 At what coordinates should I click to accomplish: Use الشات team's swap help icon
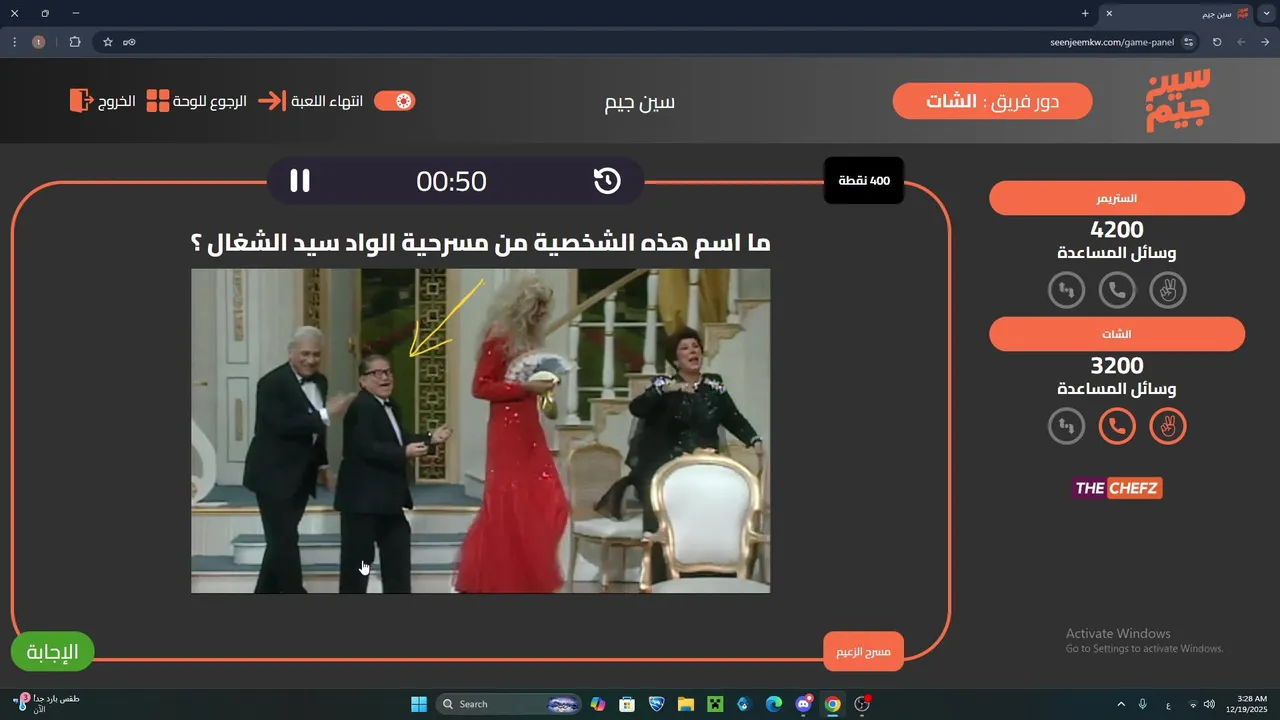[1067, 427]
